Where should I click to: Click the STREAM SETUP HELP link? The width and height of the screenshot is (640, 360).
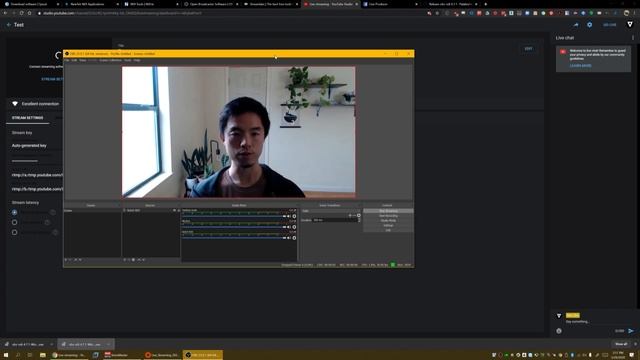click(x=52, y=79)
